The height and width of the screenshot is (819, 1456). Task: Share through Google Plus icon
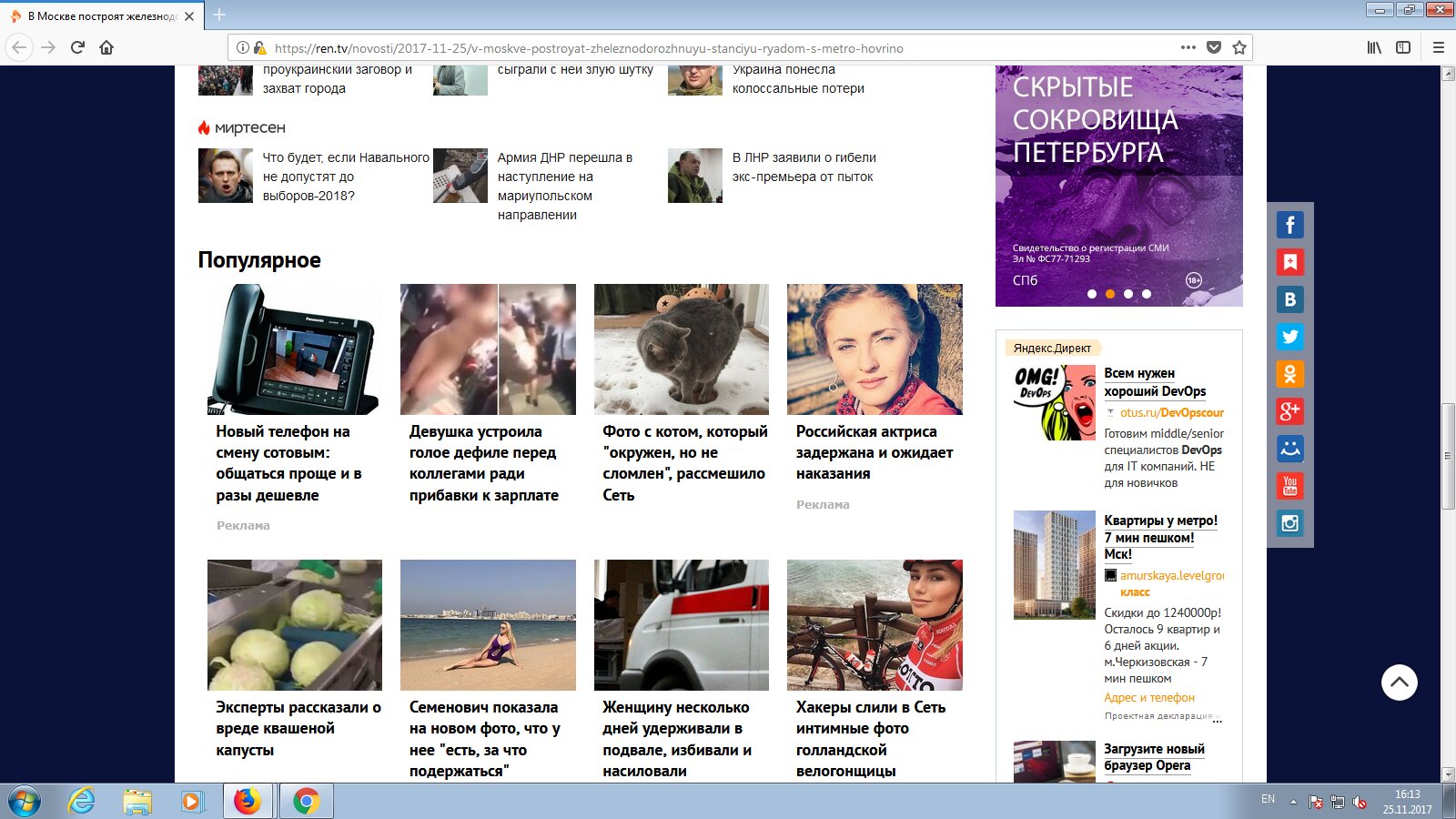pyautogui.click(x=1289, y=411)
